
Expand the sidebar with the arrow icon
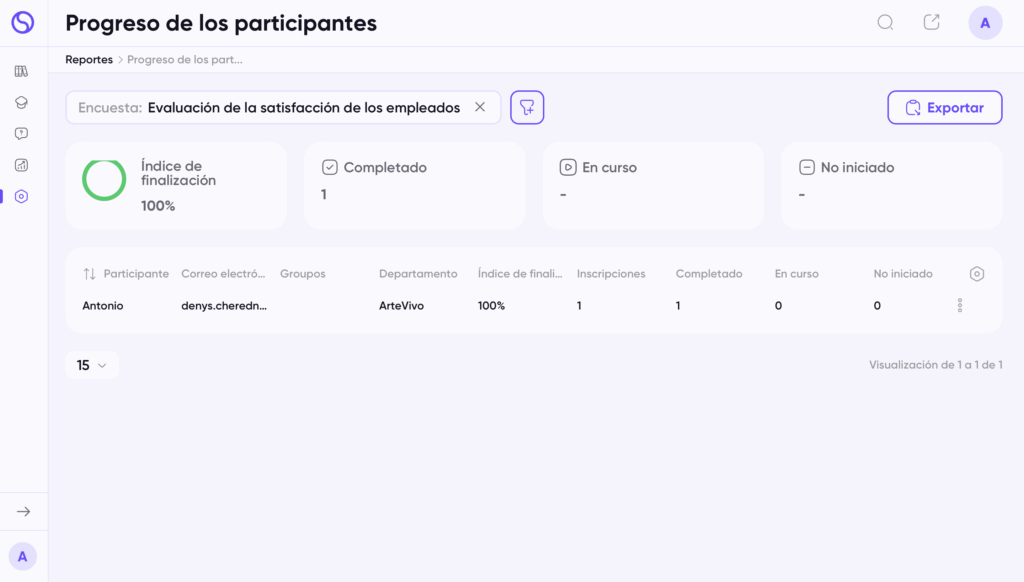click(24, 511)
